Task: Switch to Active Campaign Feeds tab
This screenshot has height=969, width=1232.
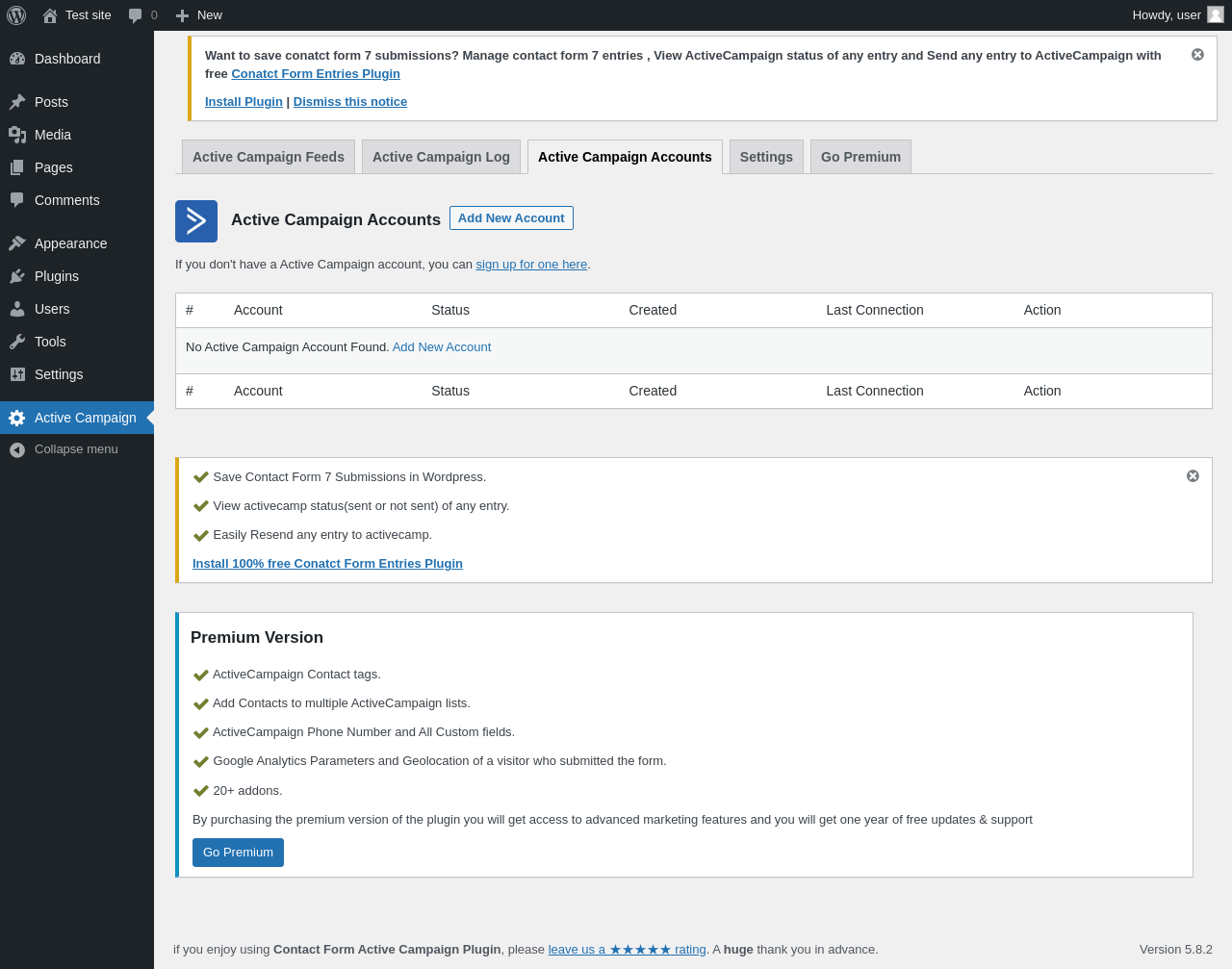Action: click(269, 157)
